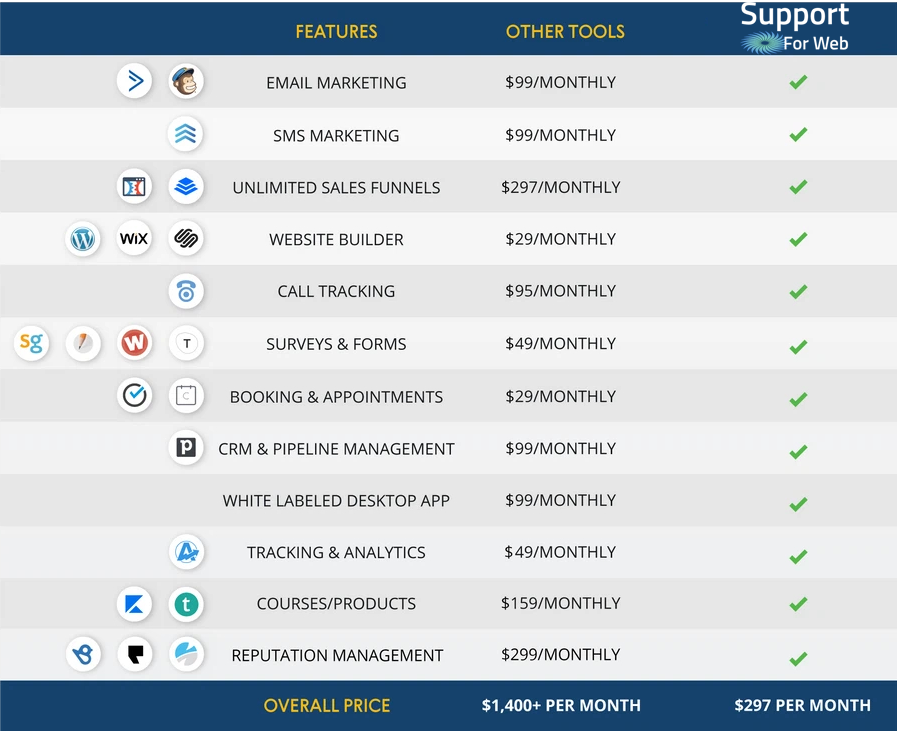The height and width of the screenshot is (731, 897).
Task: Click the 'TRACKING & ANALYTICS' label
Action: click(x=336, y=553)
